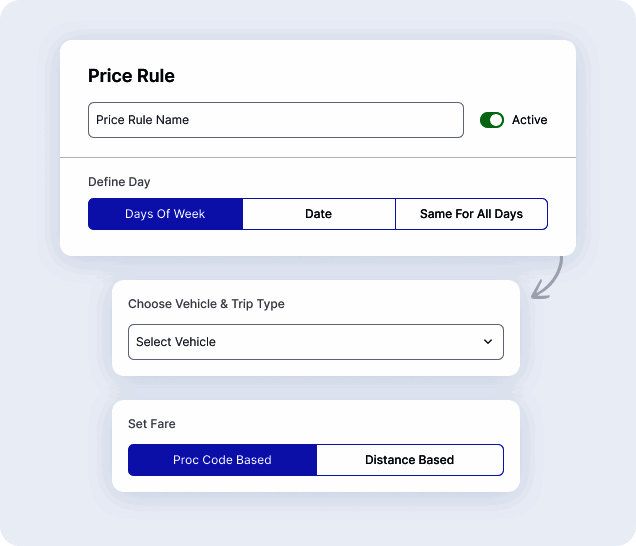
Task: Choose Same For All Days
Action: 471,214
